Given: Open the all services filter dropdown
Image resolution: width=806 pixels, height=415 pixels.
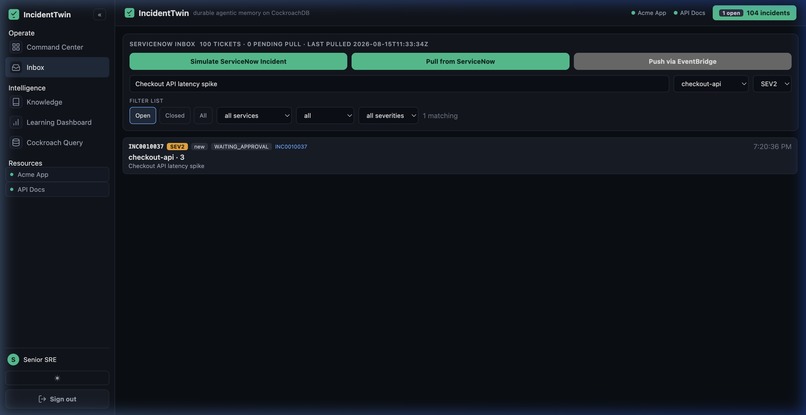Looking at the screenshot, I should pos(254,116).
